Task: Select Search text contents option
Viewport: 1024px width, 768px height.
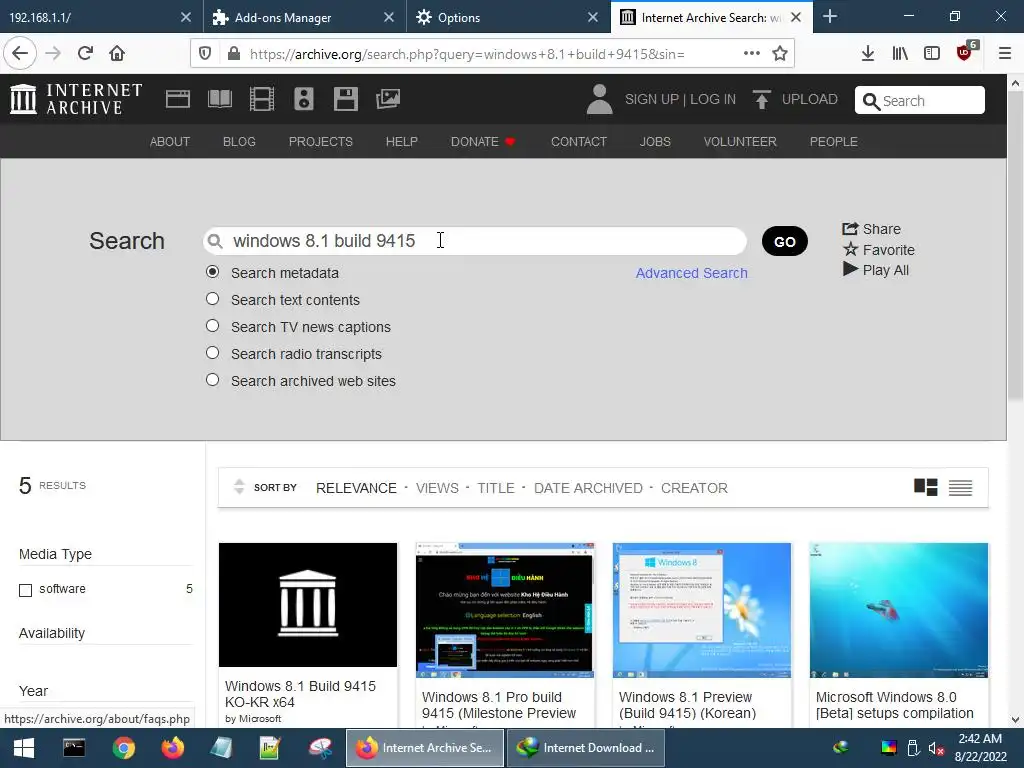Action: pos(212,298)
